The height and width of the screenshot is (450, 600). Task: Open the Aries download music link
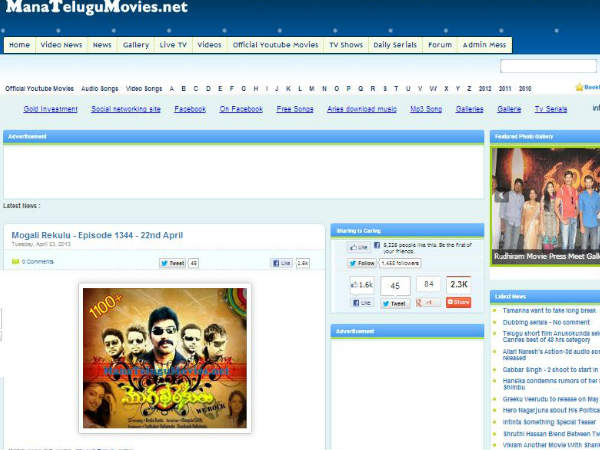tap(362, 109)
